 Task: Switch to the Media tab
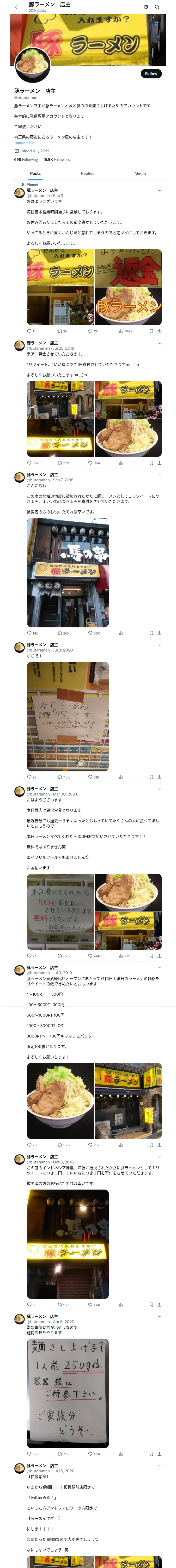click(x=140, y=174)
